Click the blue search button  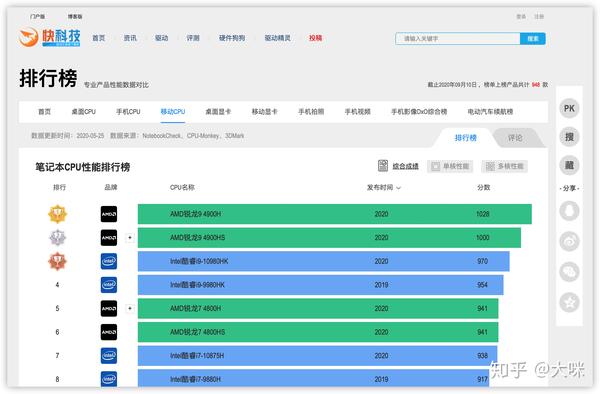tap(533, 39)
